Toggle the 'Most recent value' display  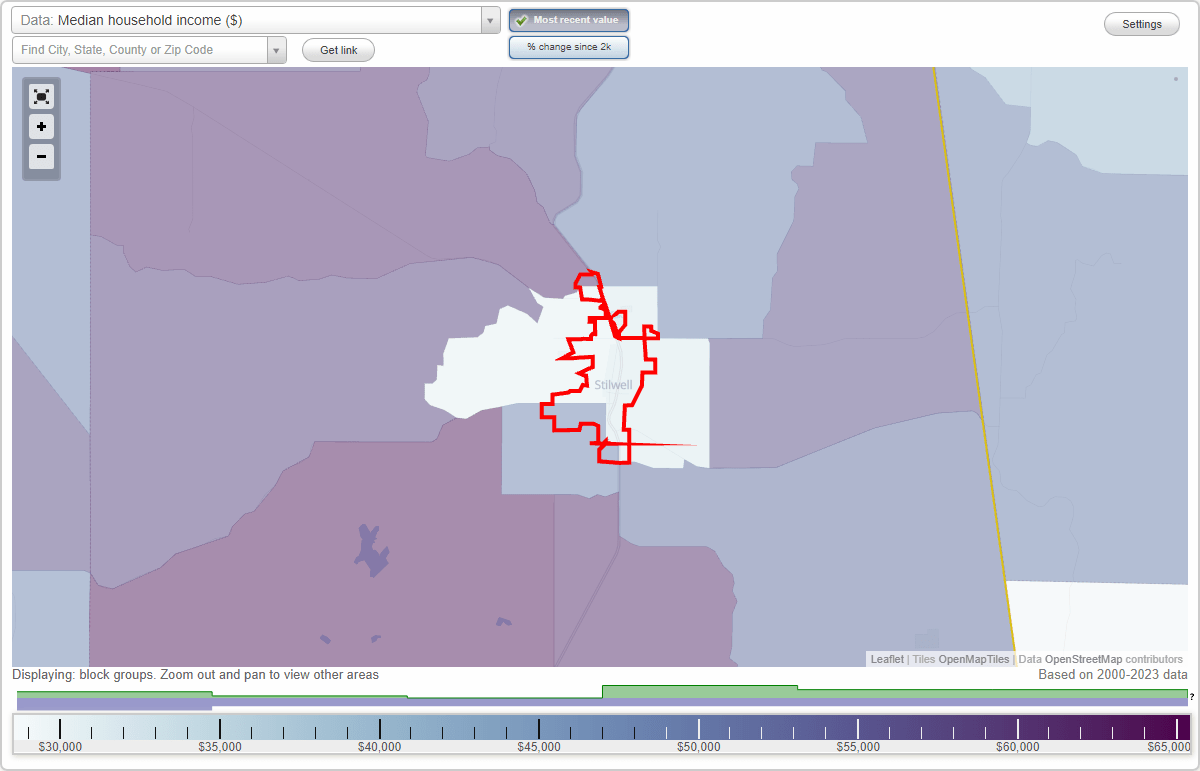click(x=569, y=19)
